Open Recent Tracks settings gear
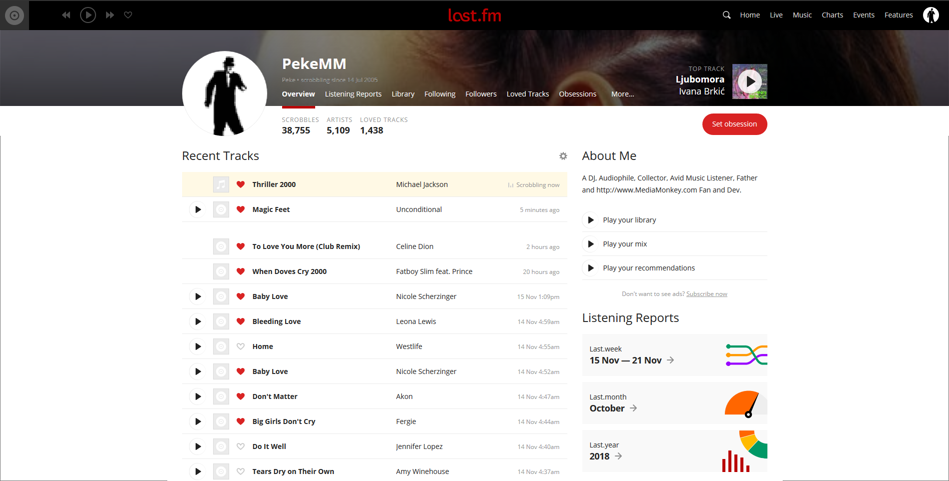The image size is (949, 481). (x=563, y=156)
